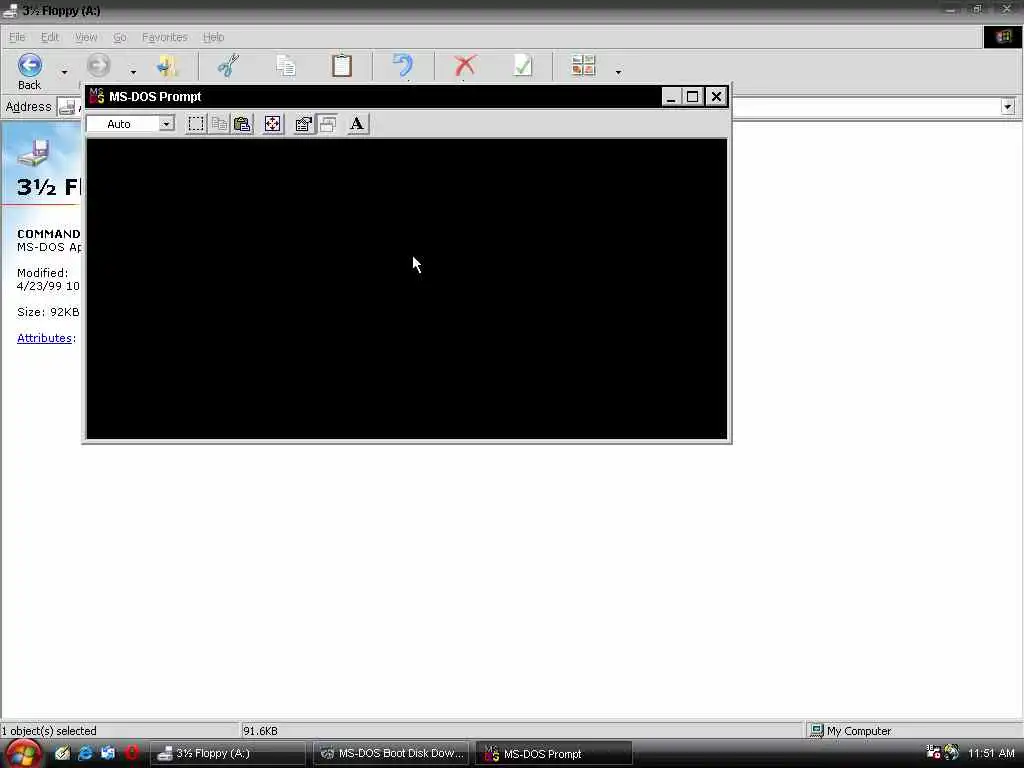
Task: Click the Paste icon in MS-DOS Prompt toolbar
Action: coord(242,124)
